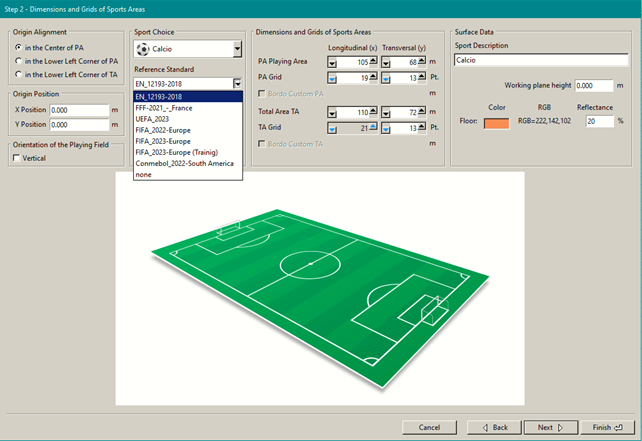Pick FIFA_2022-Europe reference standard

click(x=161, y=130)
